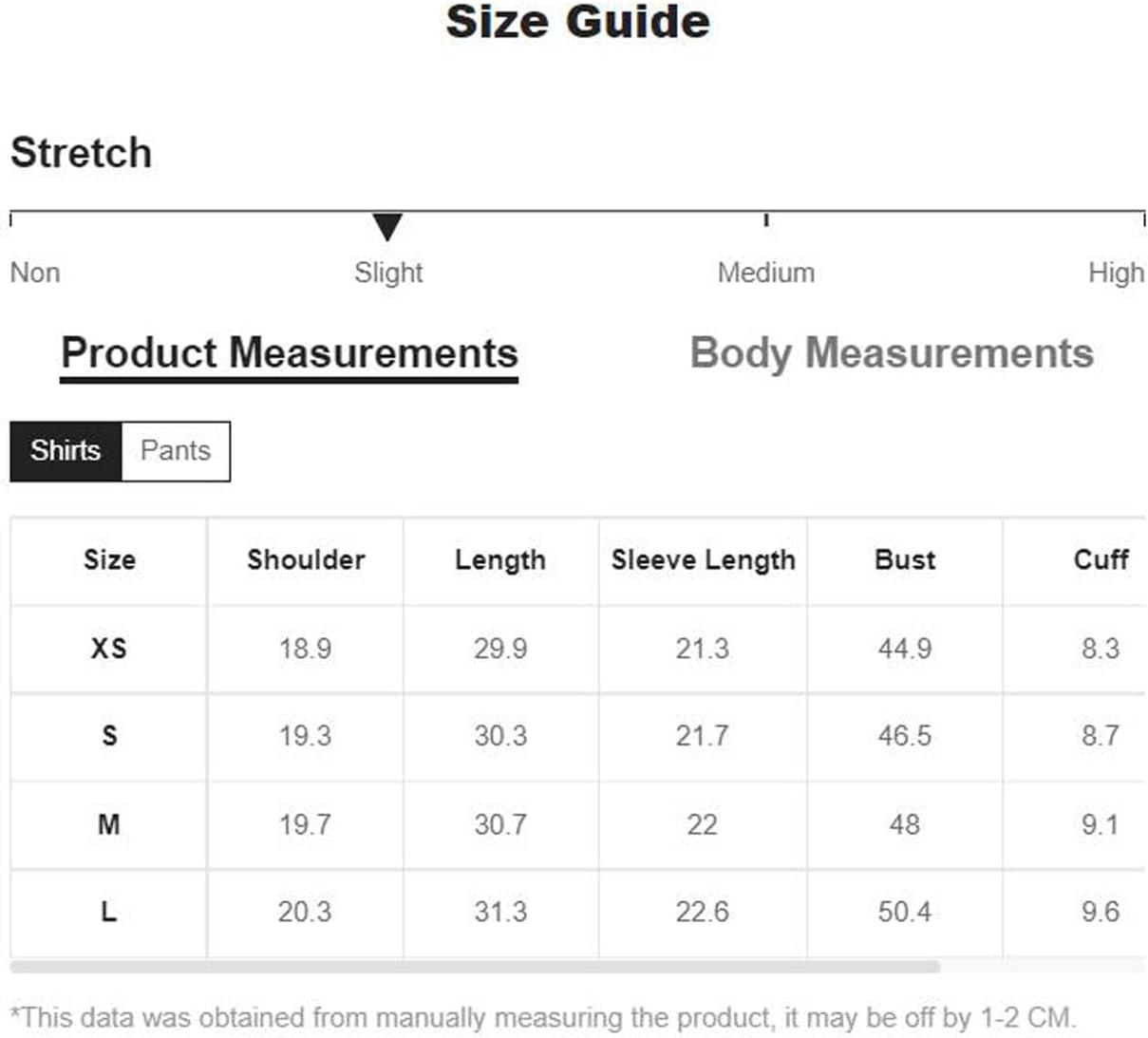Select the XS size row label

[x=109, y=649]
